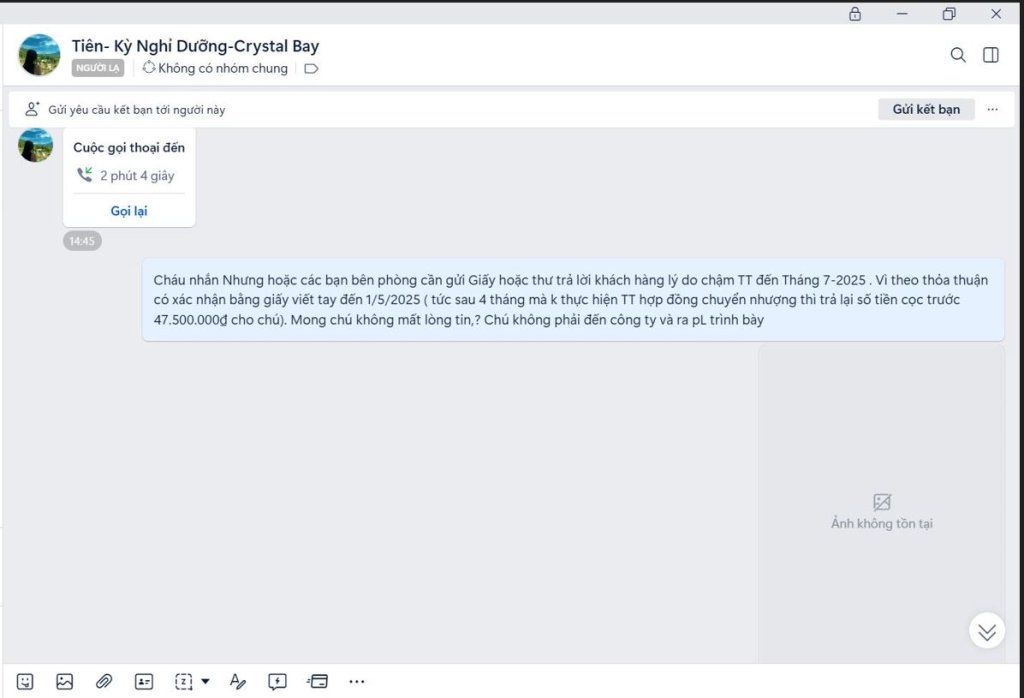Click Gọi lại to call back

coord(129,211)
